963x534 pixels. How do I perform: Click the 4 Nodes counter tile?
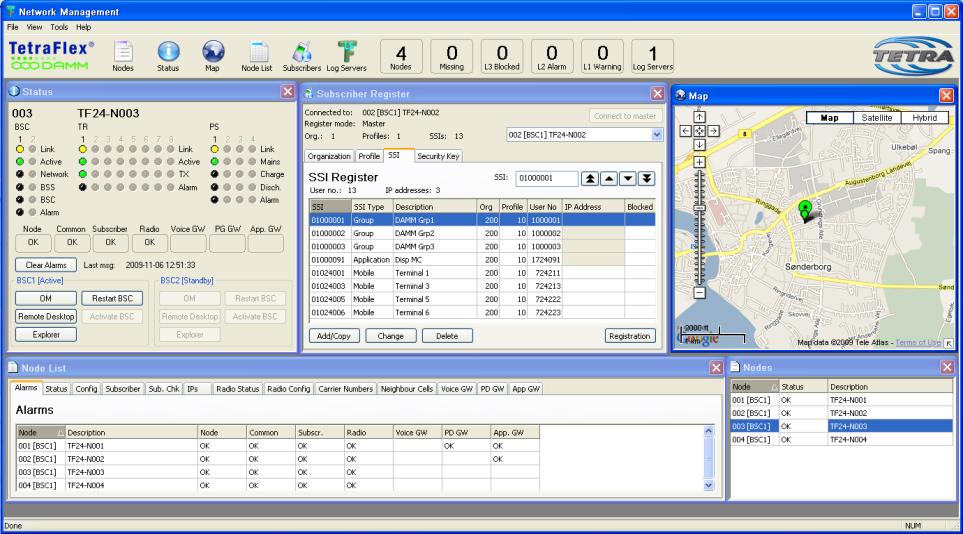click(400, 57)
